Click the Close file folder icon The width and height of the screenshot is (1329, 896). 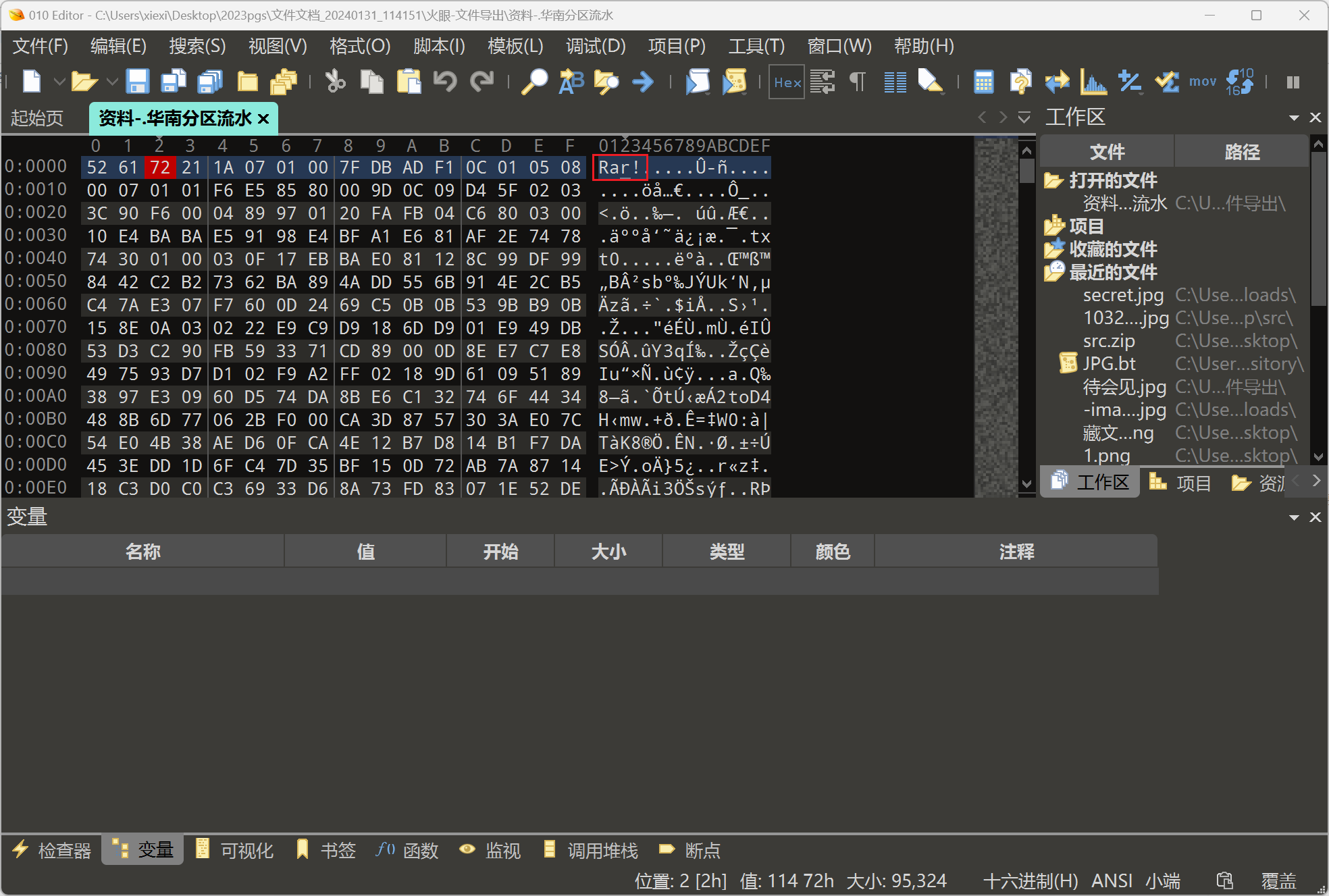[247, 82]
